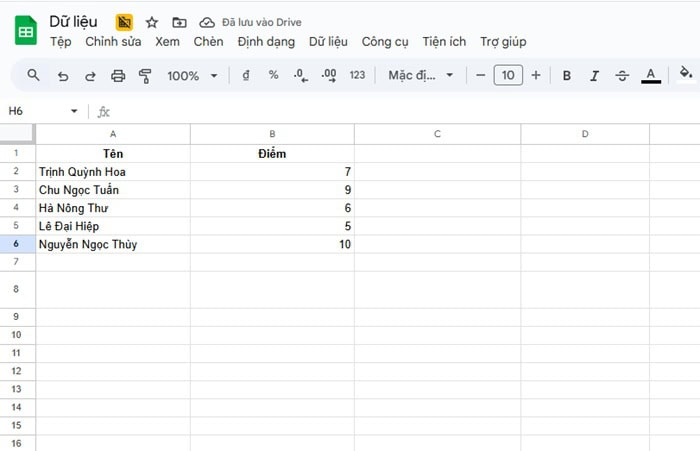Expand the Name Box dropdown arrow
Screen dimensions: 700x451
coord(73,111)
